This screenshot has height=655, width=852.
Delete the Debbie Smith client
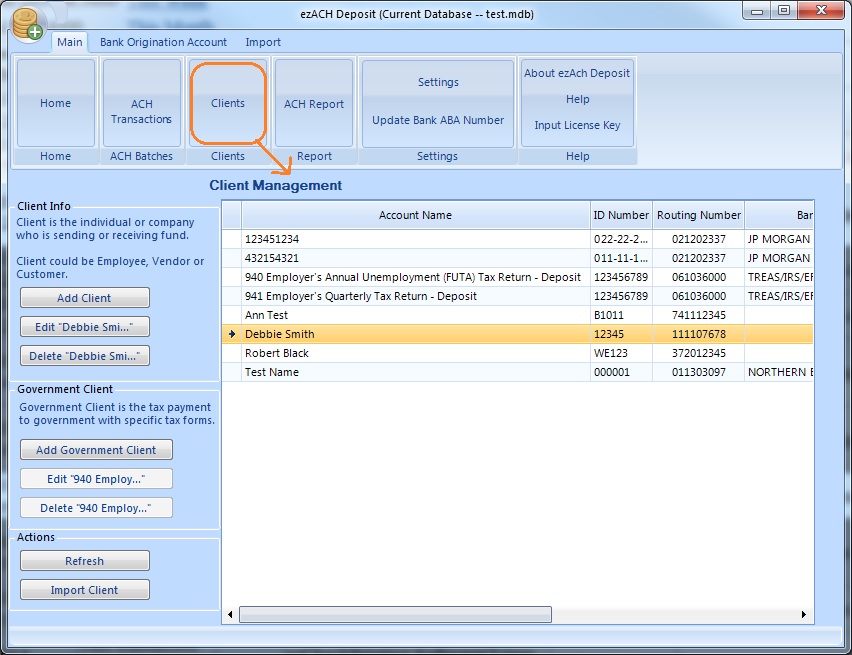tap(84, 355)
